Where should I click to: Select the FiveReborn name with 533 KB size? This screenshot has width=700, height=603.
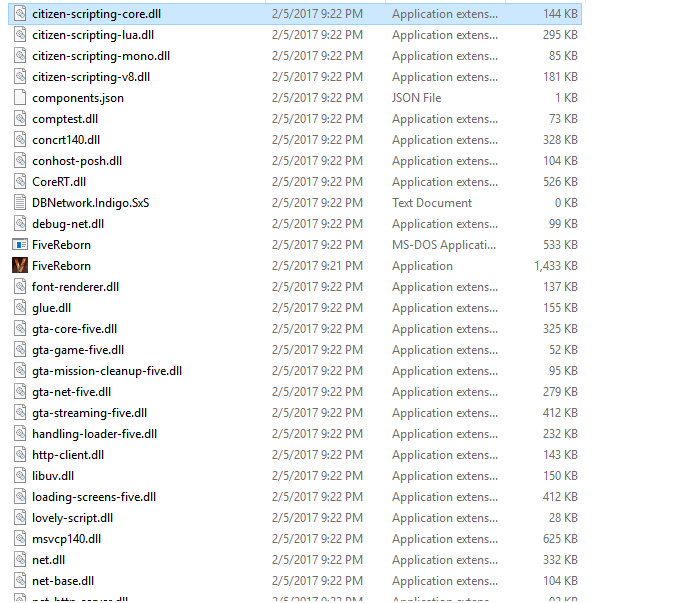[61, 245]
